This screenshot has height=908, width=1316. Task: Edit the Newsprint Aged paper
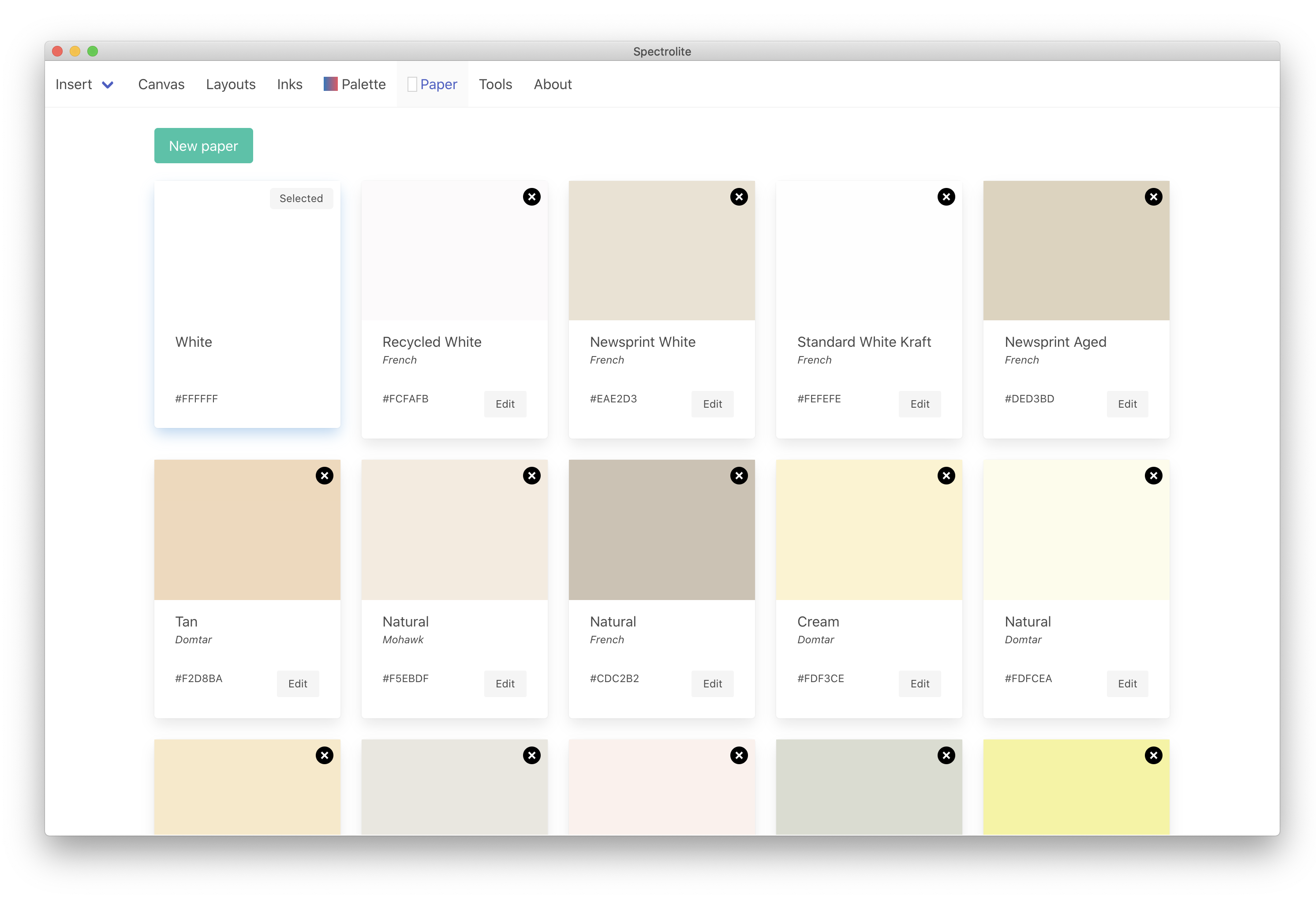[x=1127, y=404]
